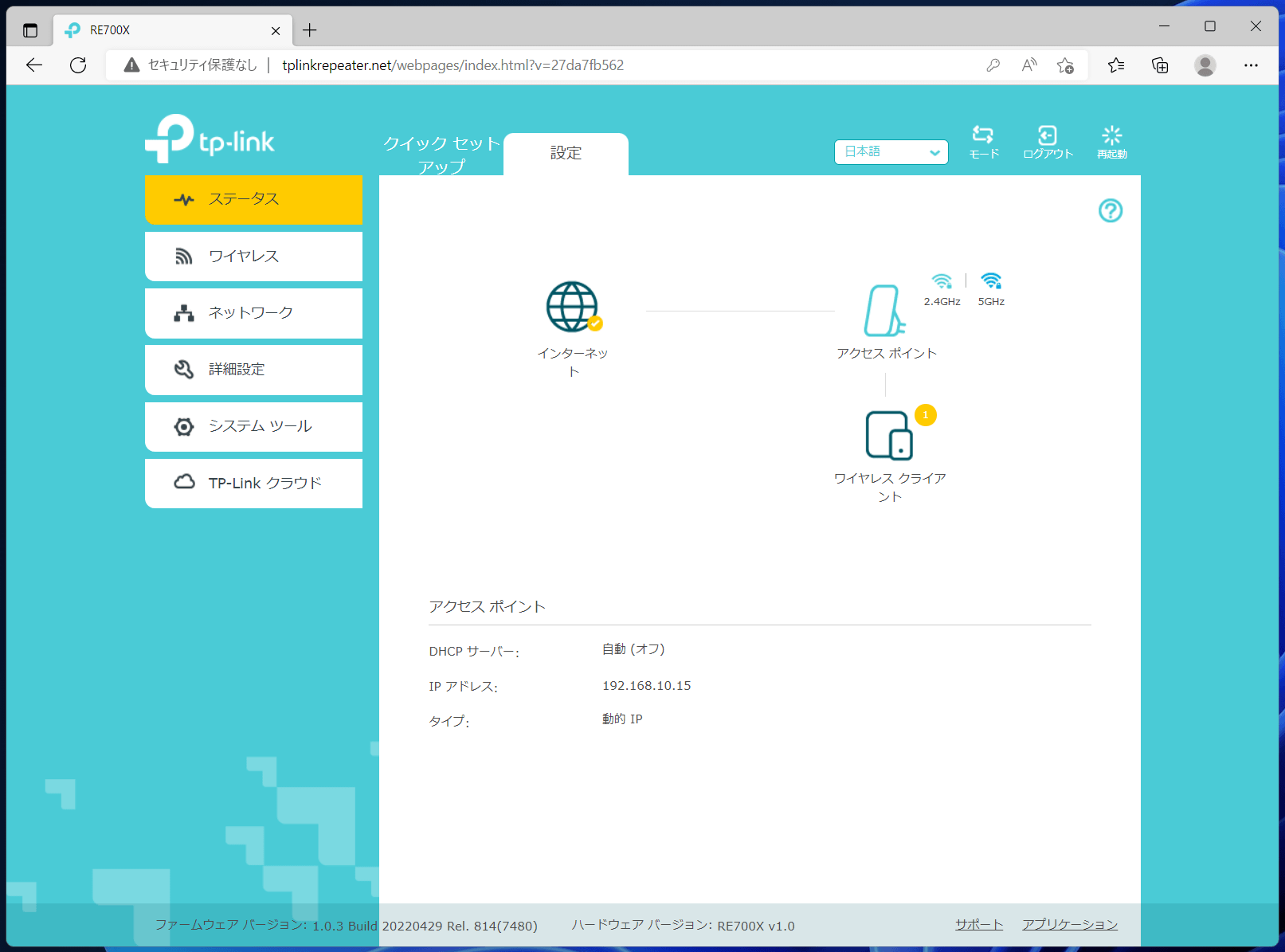This screenshot has width=1285, height=952.
Task: Open the favorites list icon
Action: coord(1116,65)
